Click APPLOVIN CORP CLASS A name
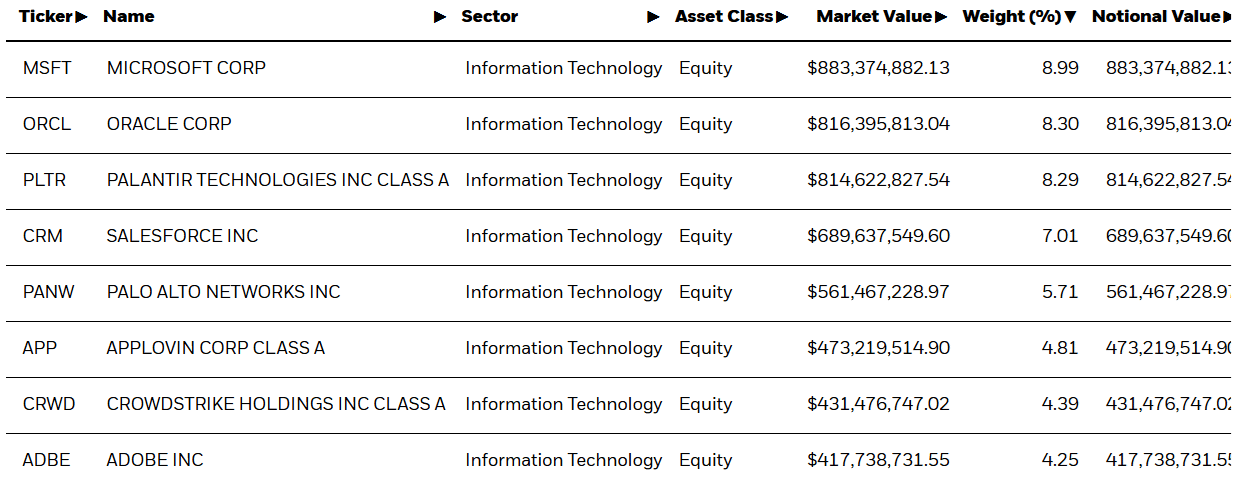 tap(215, 348)
